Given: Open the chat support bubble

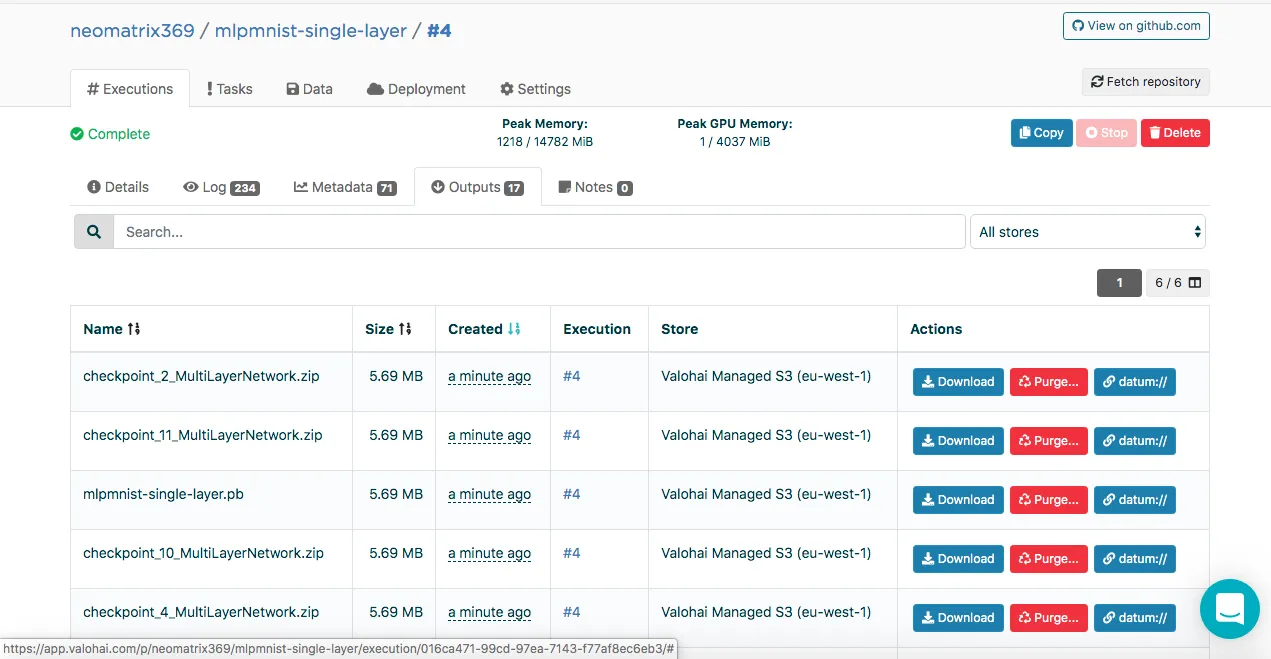Looking at the screenshot, I should 1230,608.
